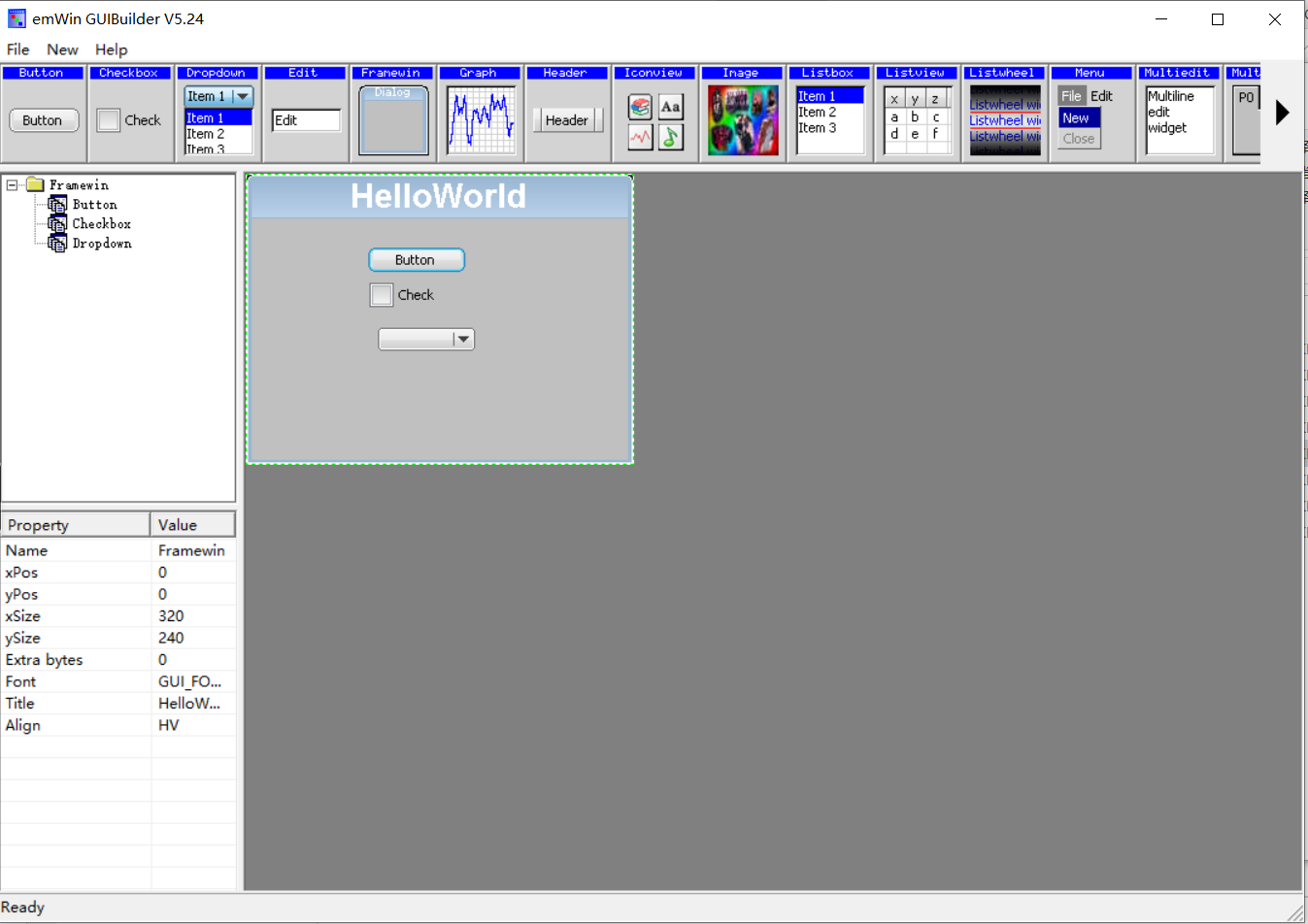The image size is (1308, 924).
Task: Select the Menu widget in palette
Action: coord(1091,113)
